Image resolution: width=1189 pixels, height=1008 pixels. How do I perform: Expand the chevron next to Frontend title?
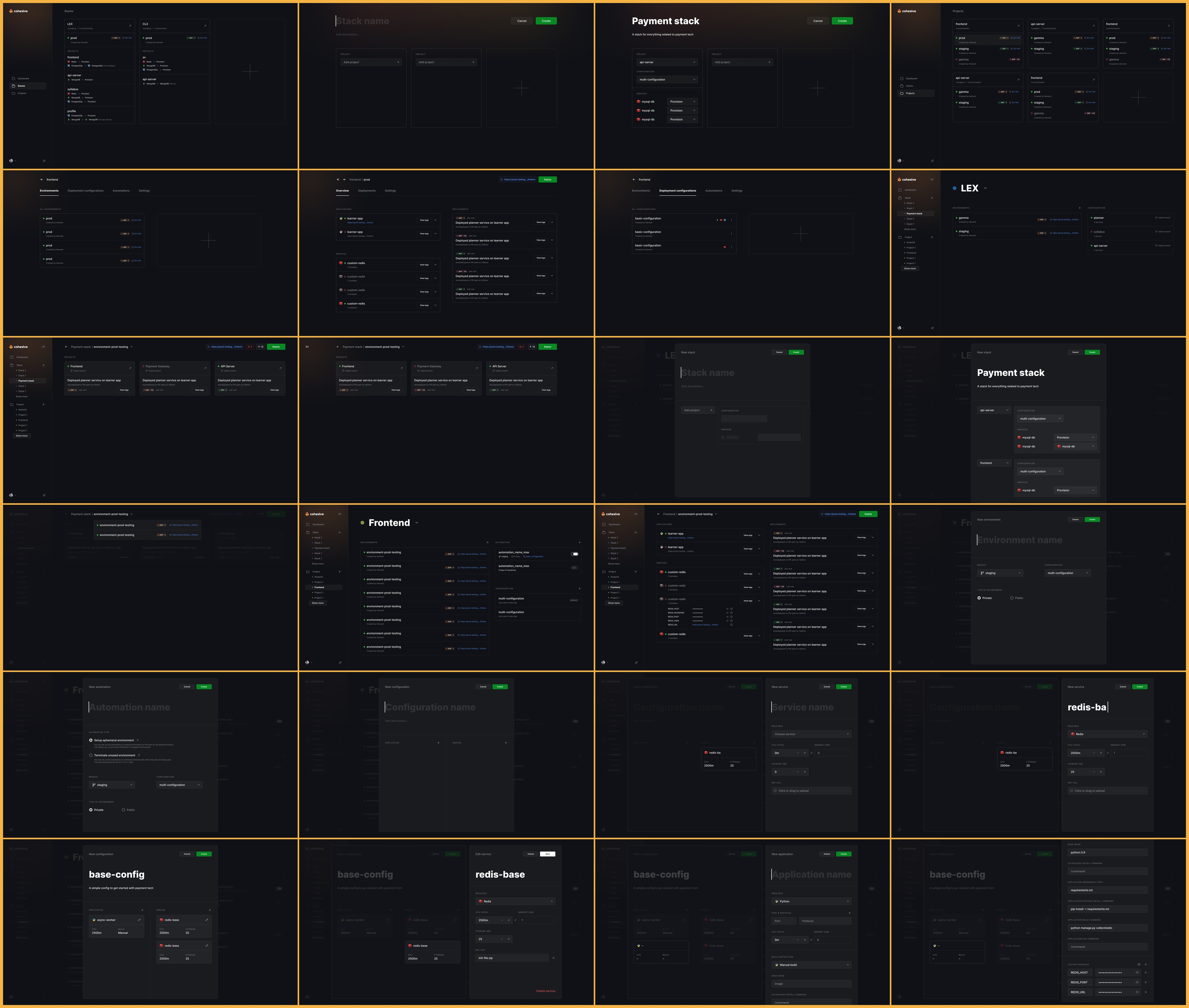[416, 523]
